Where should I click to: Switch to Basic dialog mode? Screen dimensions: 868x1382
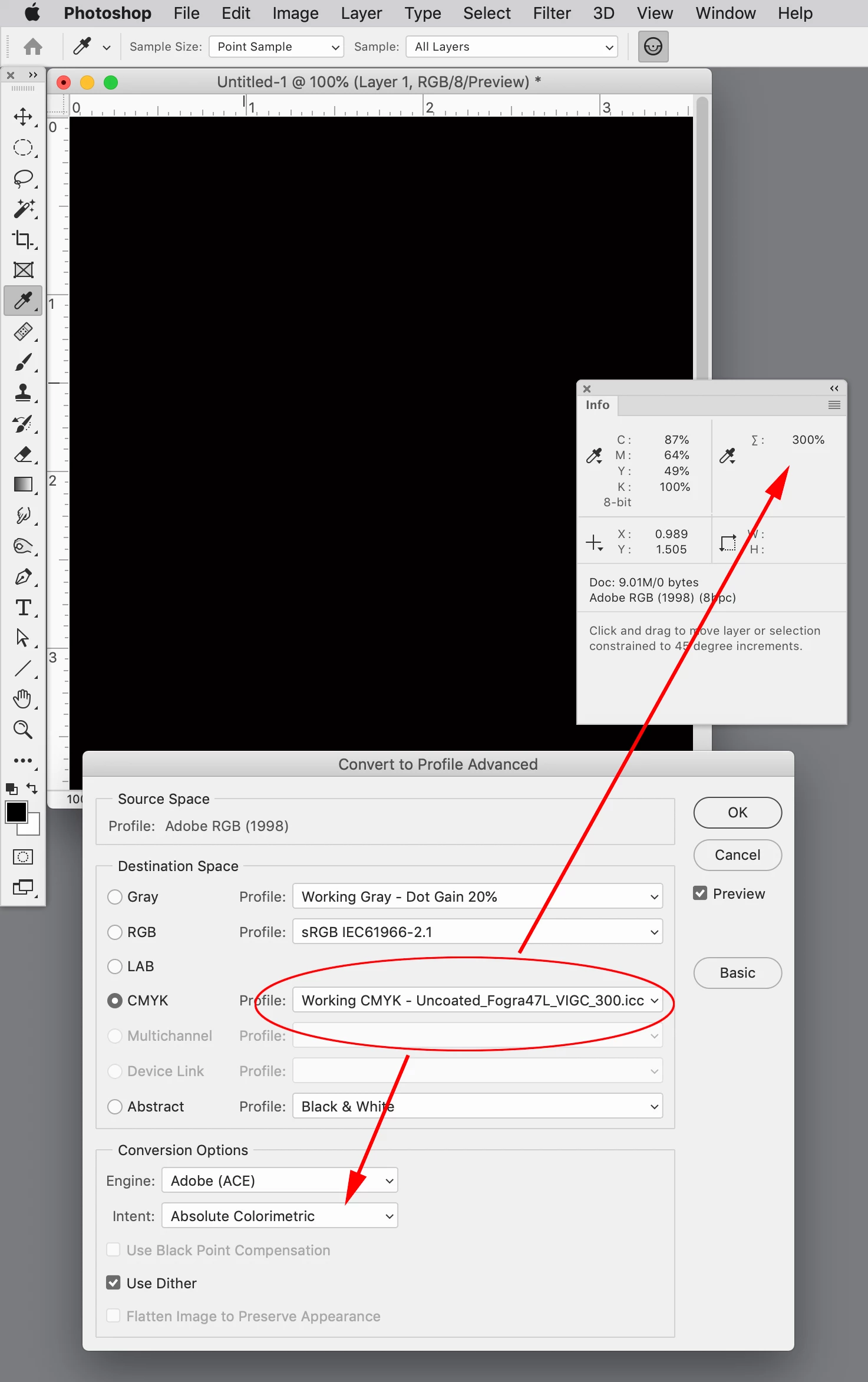coord(737,973)
